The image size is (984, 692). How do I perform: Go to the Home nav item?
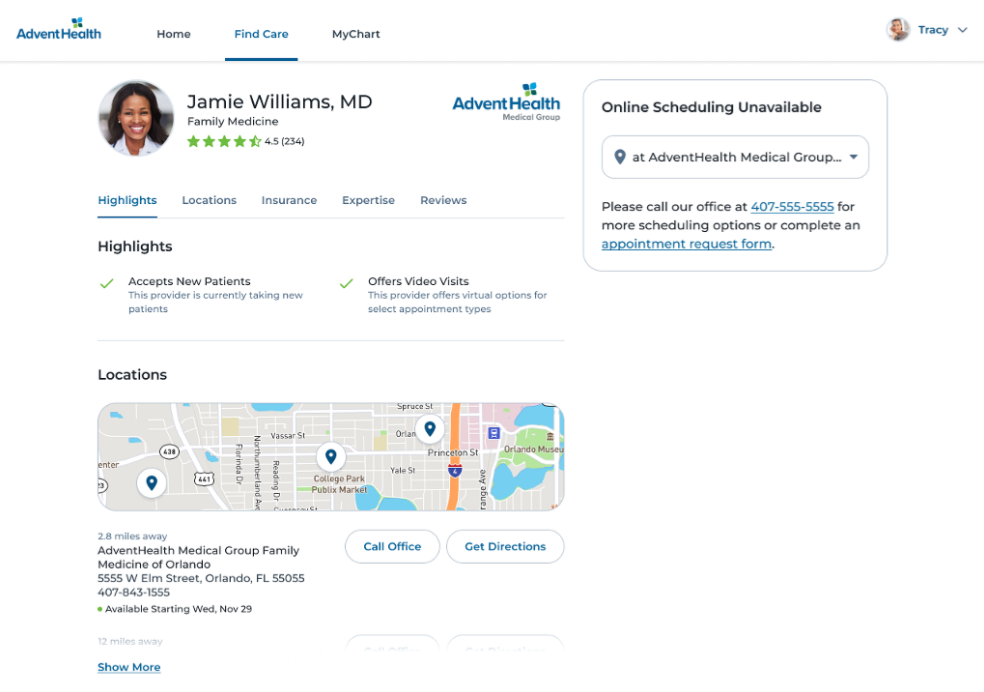(x=173, y=34)
